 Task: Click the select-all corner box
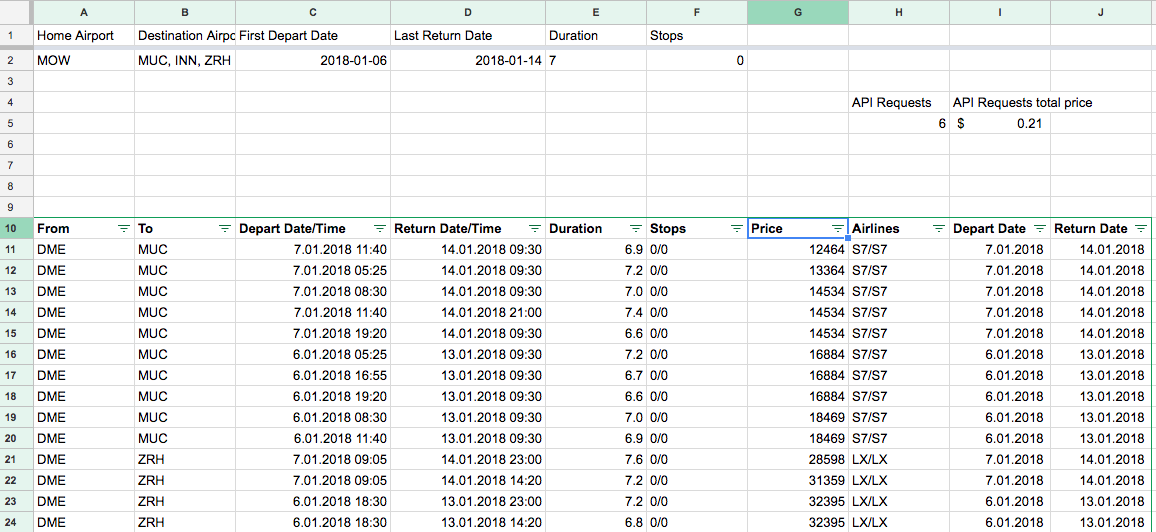click(x=16, y=12)
